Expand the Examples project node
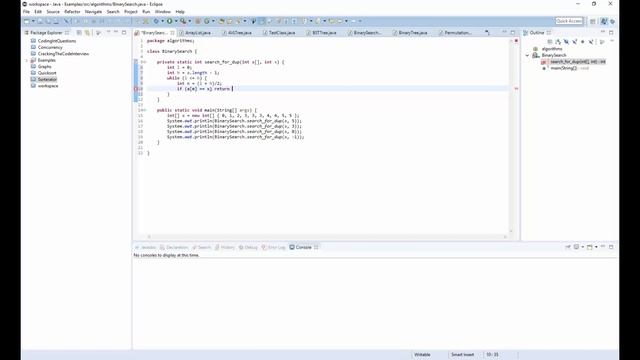 pyautogui.click(x=27, y=60)
